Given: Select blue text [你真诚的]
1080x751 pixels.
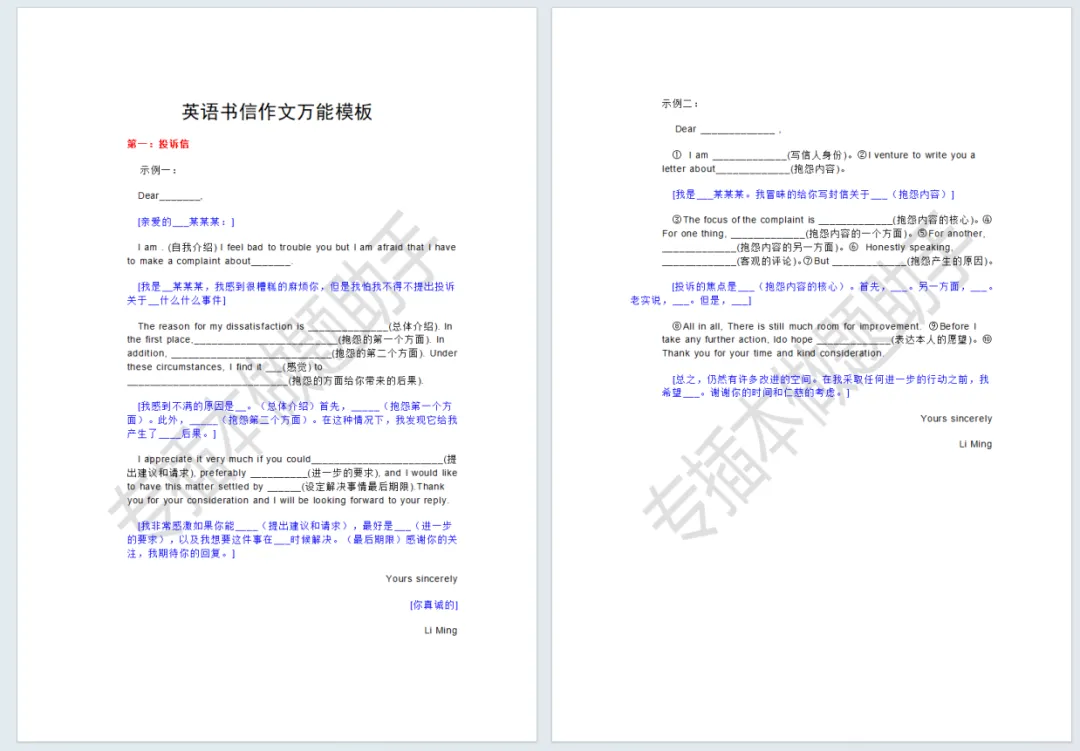Looking at the screenshot, I should tap(434, 605).
